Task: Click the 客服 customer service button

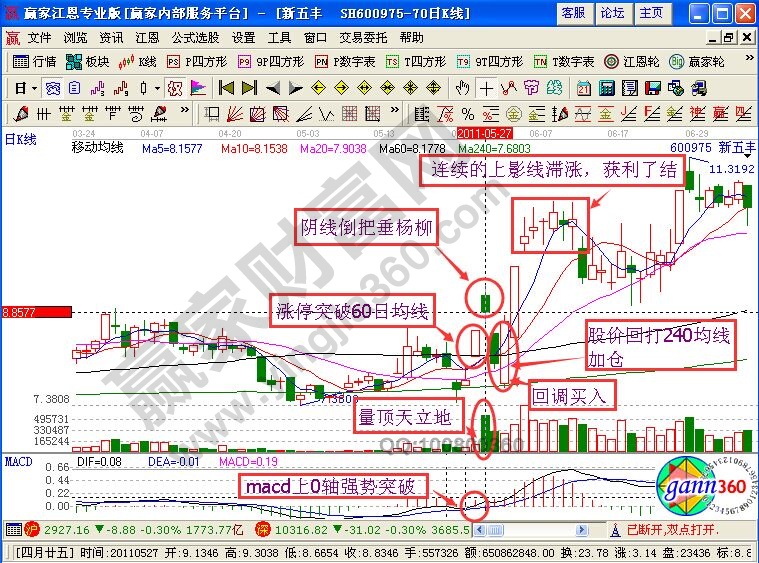Action: 573,12
